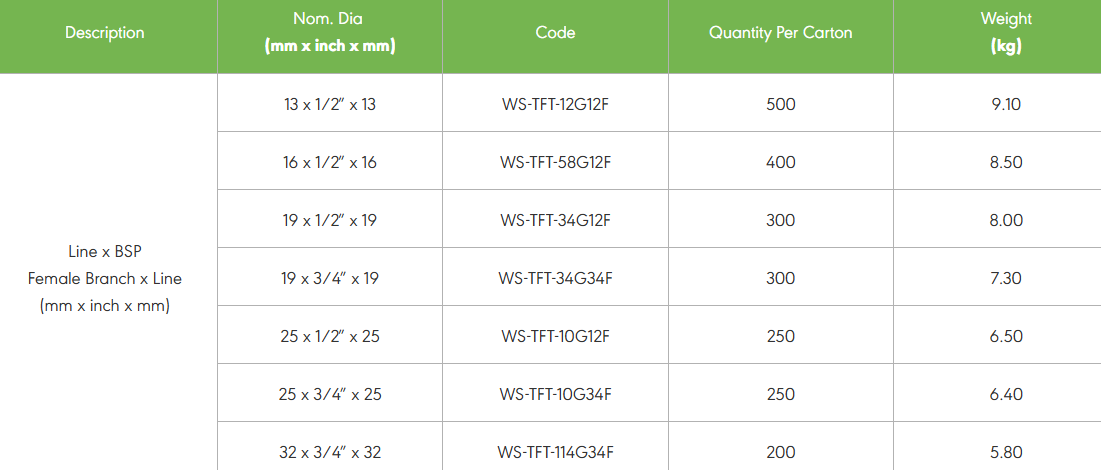Click the Quantity Per Carton header
Viewport: 1101px width, 470px height.
781,33
